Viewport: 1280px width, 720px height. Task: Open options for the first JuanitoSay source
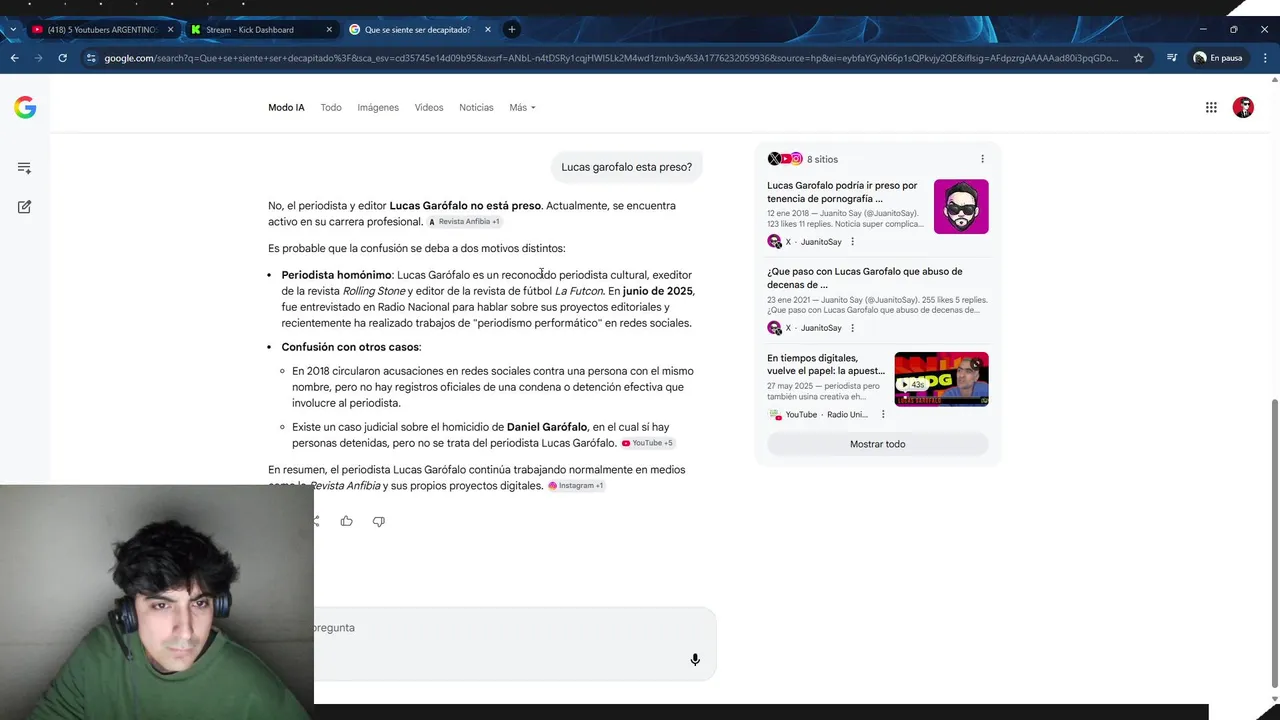point(852,242)
